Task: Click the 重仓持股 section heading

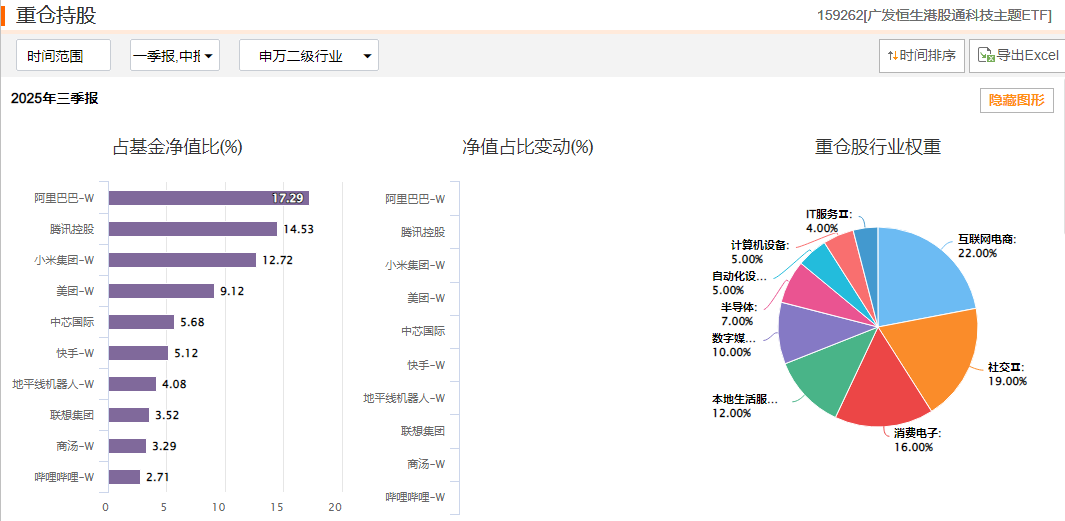Action: pyautogui.click(x=56, y=16)
